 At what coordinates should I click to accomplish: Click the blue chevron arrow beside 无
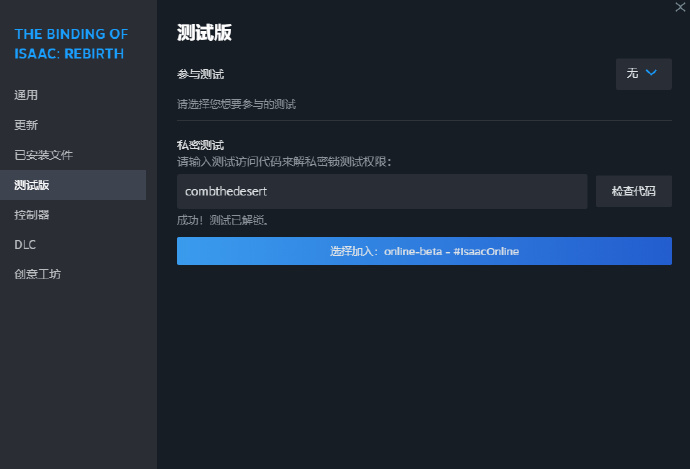pos(652,73)
